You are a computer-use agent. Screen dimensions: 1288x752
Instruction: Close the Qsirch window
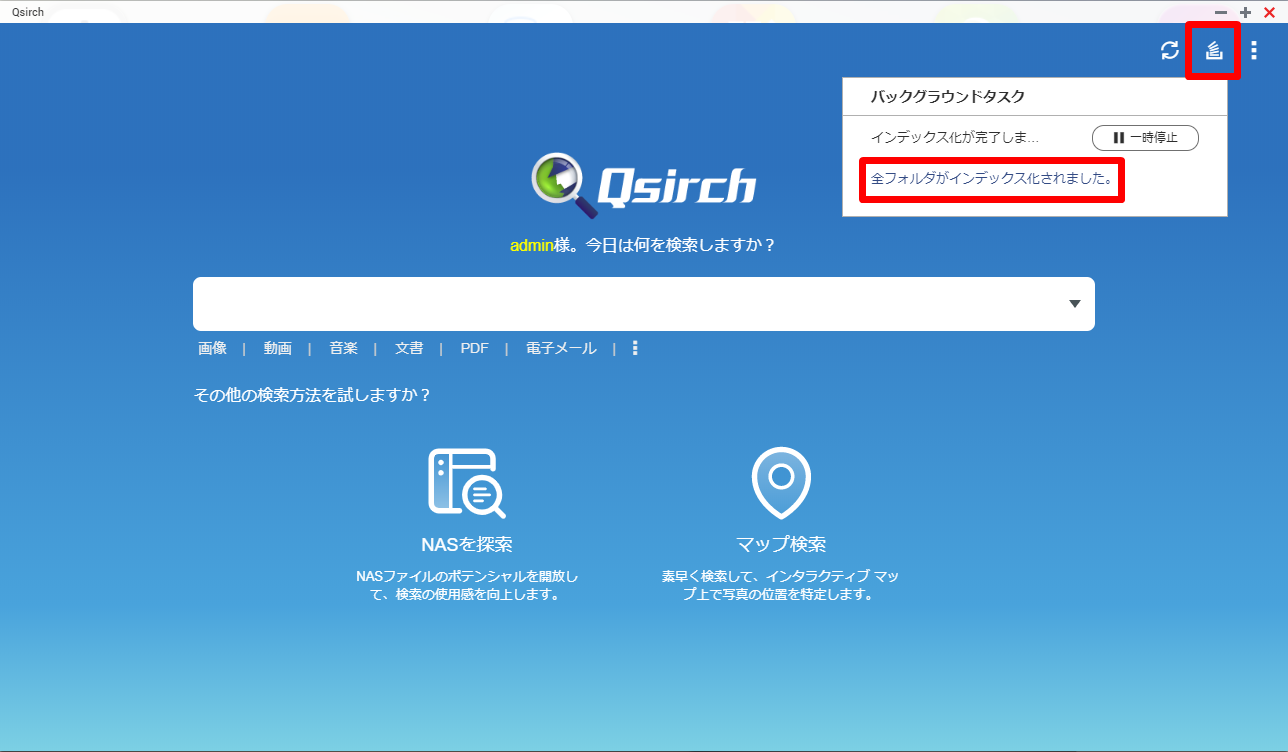tap(1269, 12)
